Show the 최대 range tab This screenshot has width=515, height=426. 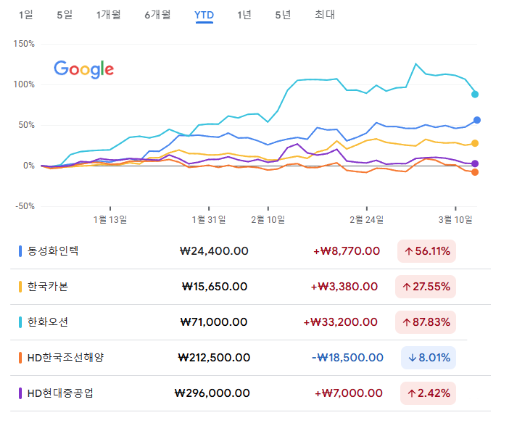(324, 15)
